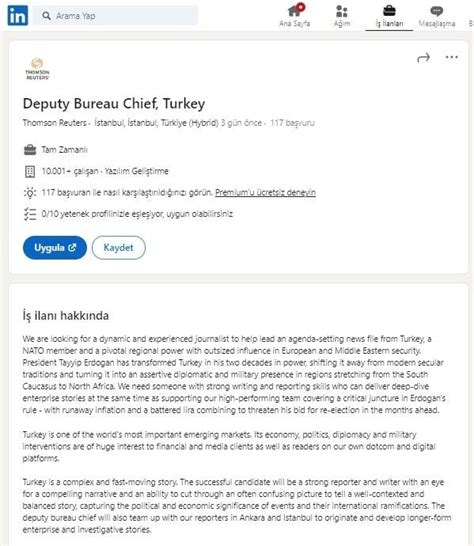The height and width of the screenshot is (546, 474).
Task: Click the Uygula apply button
Action: point(55,248)
